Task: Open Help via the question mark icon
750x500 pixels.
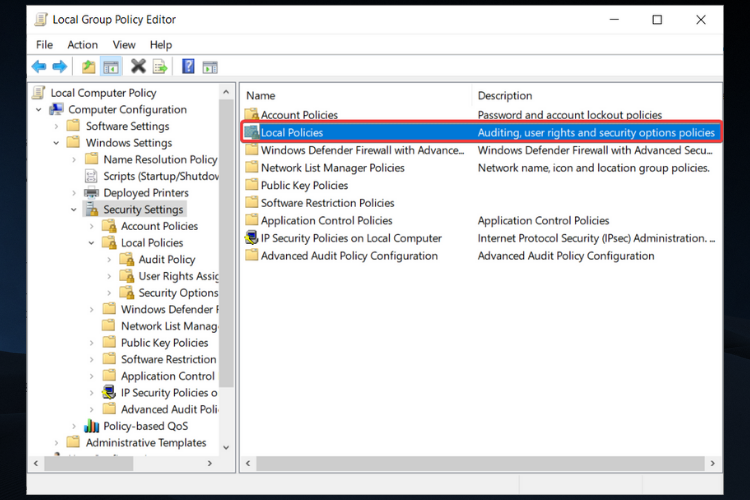Action: (x=188, y=66)
